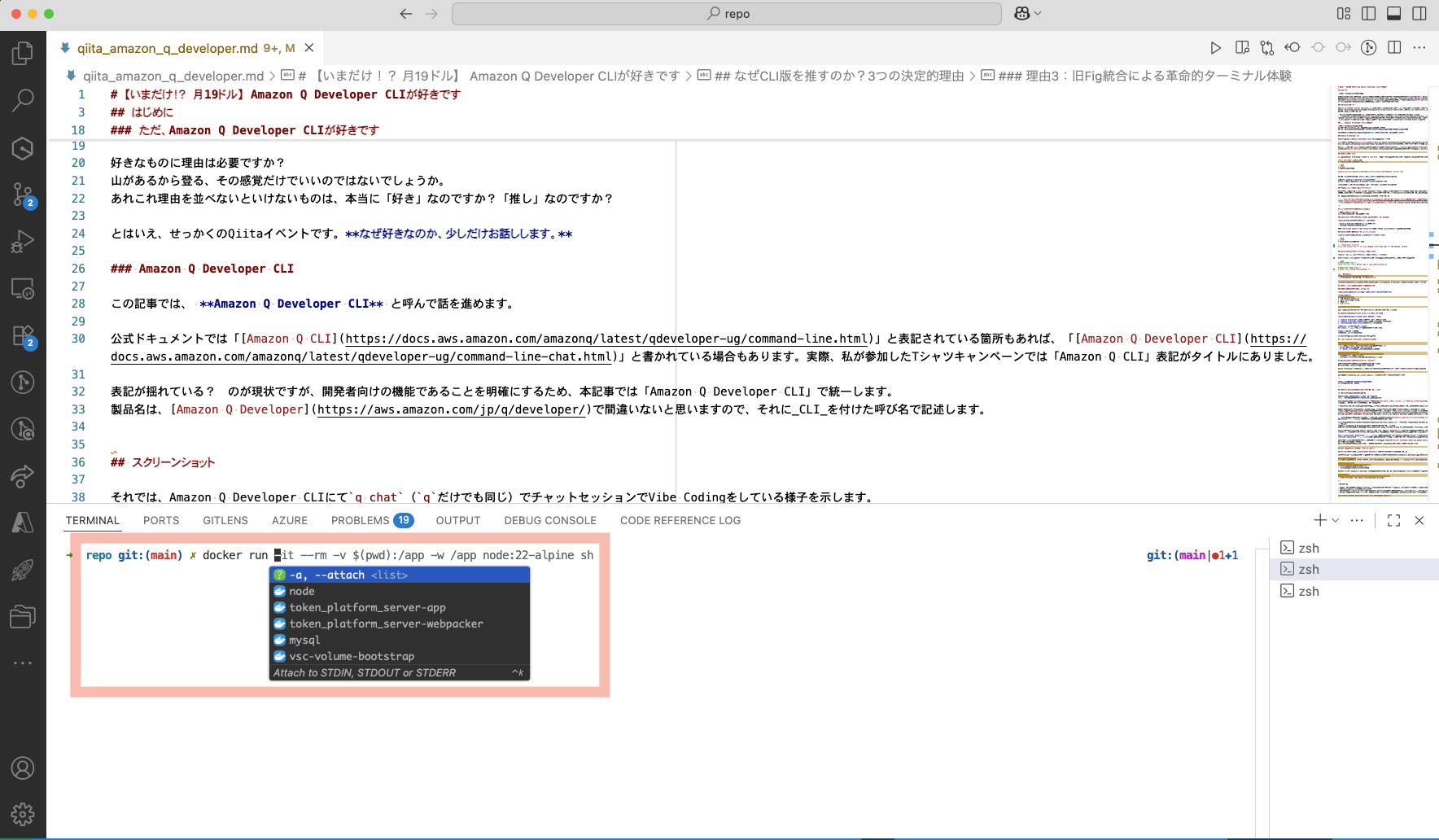1439x840 pixels.
Task: Open the terminal launch profile dropdown
Action: coord(1333,520)
